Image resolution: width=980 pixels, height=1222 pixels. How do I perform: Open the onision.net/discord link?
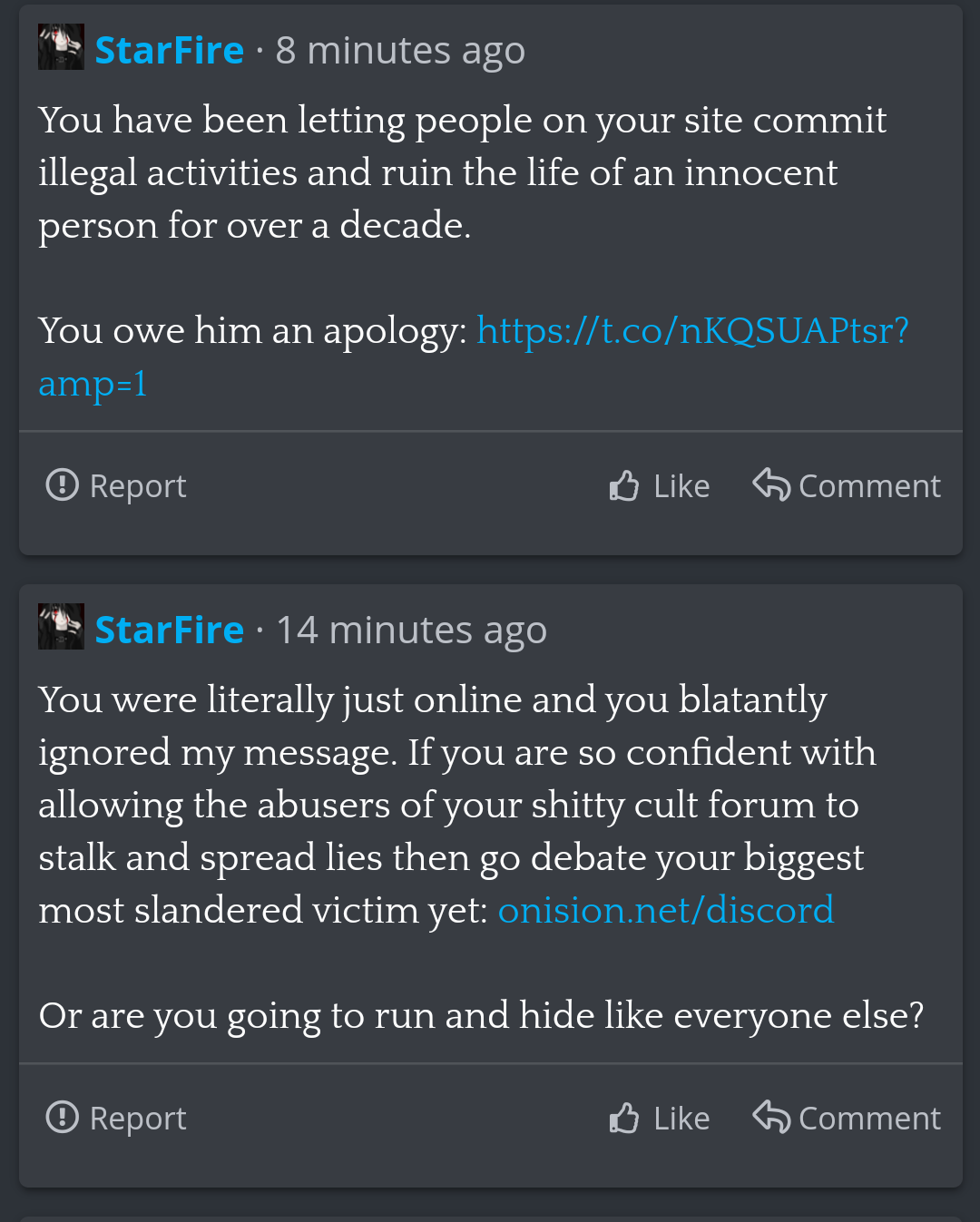point(665,910)
